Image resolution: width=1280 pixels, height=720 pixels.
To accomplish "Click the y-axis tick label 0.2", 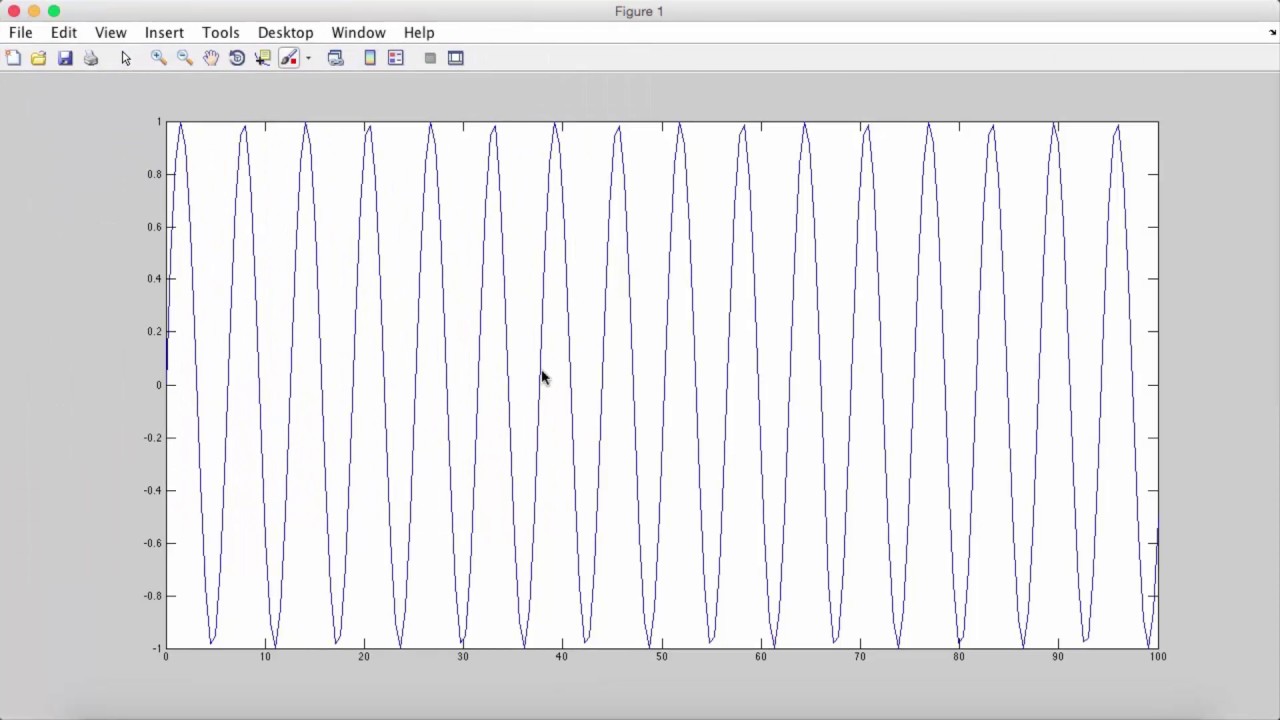I will coord(154,332).
